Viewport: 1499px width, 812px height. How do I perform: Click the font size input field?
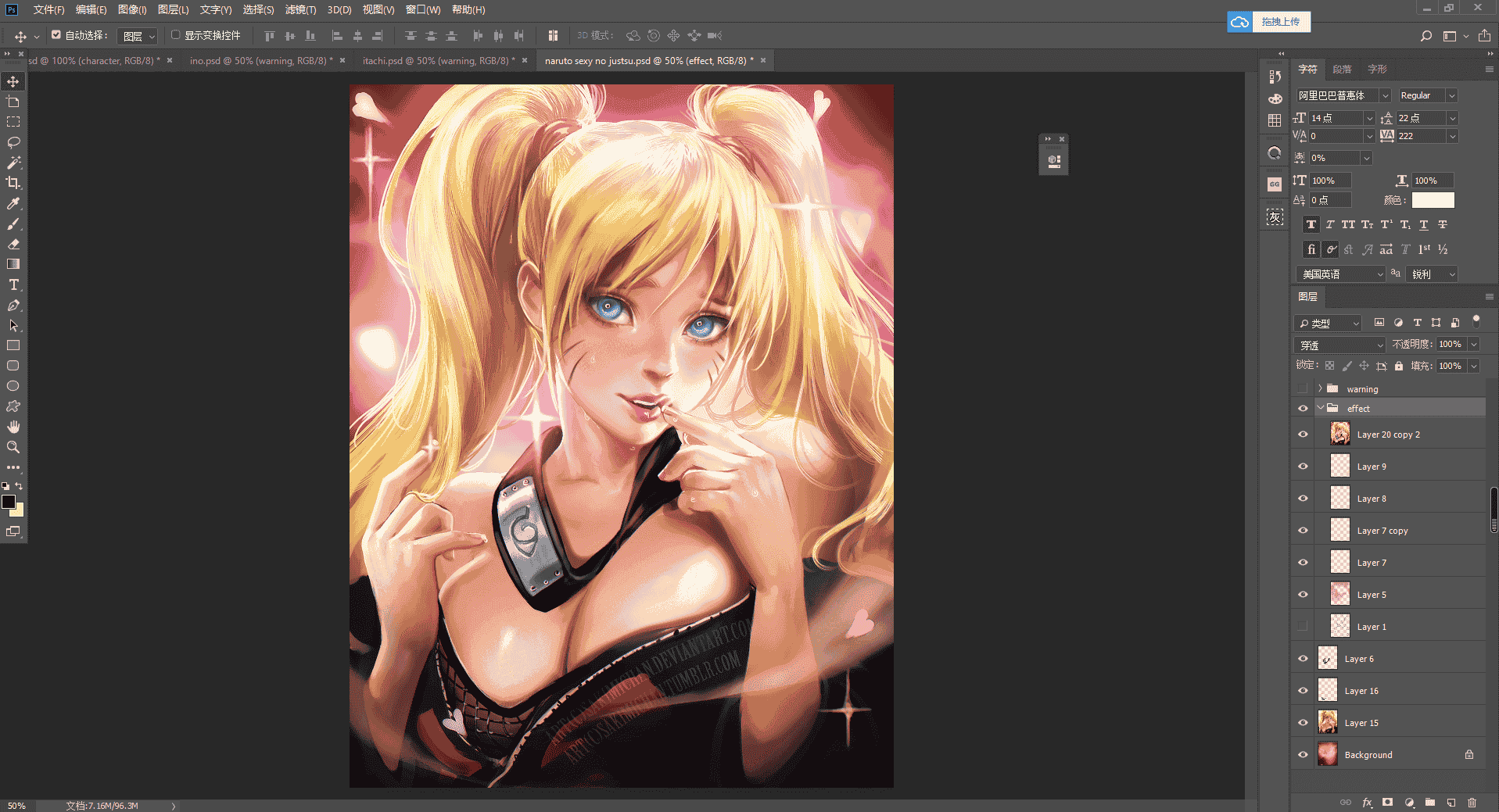[x=1336, y=118]
